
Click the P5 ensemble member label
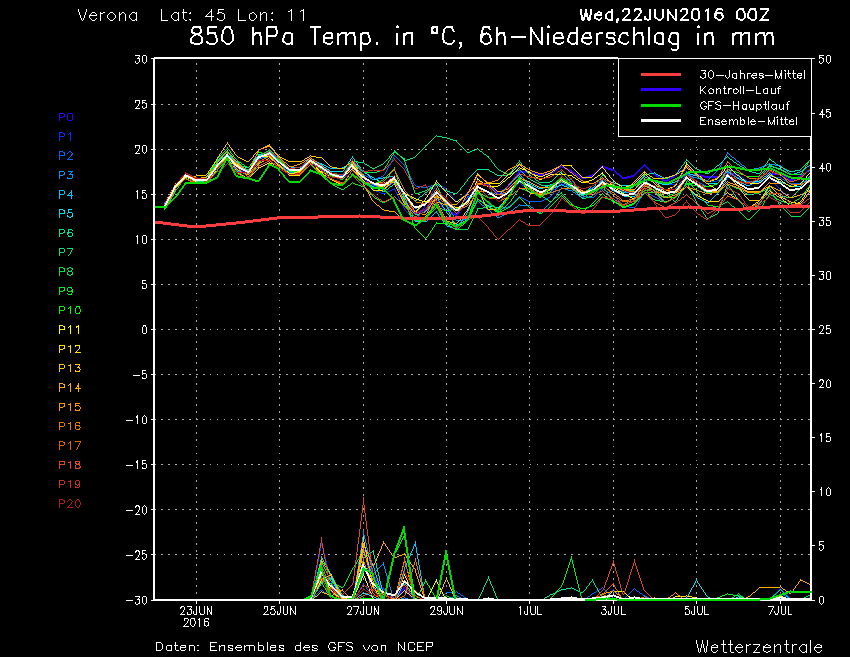pos(66,214)
